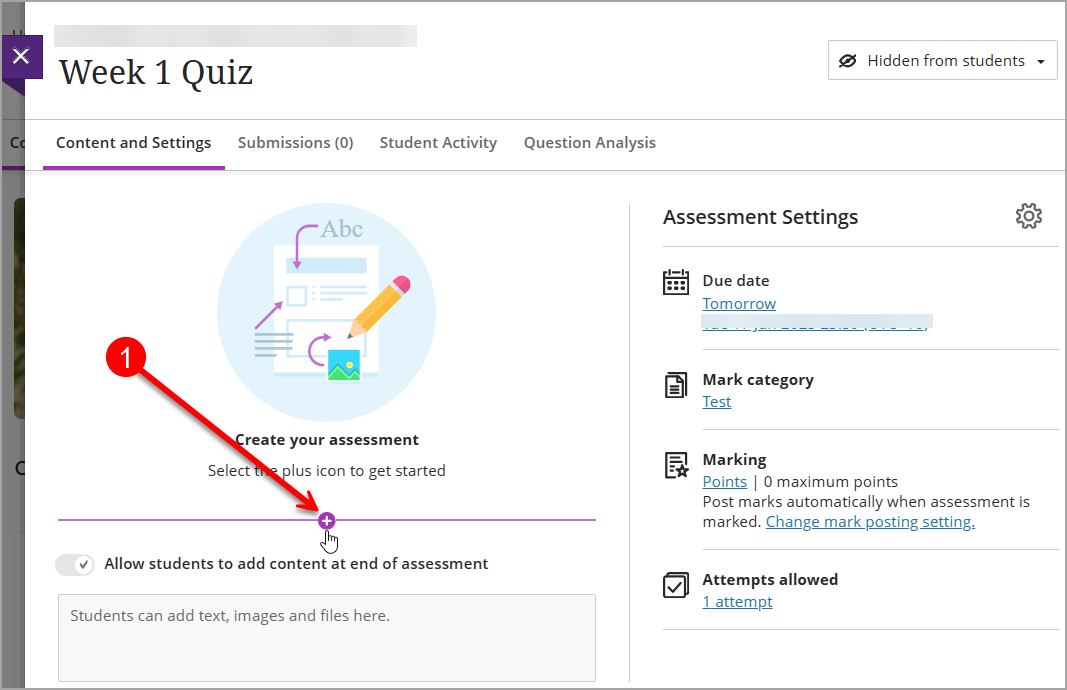
Task: Click the Tomorrow due date link
Action: (739, 303)
